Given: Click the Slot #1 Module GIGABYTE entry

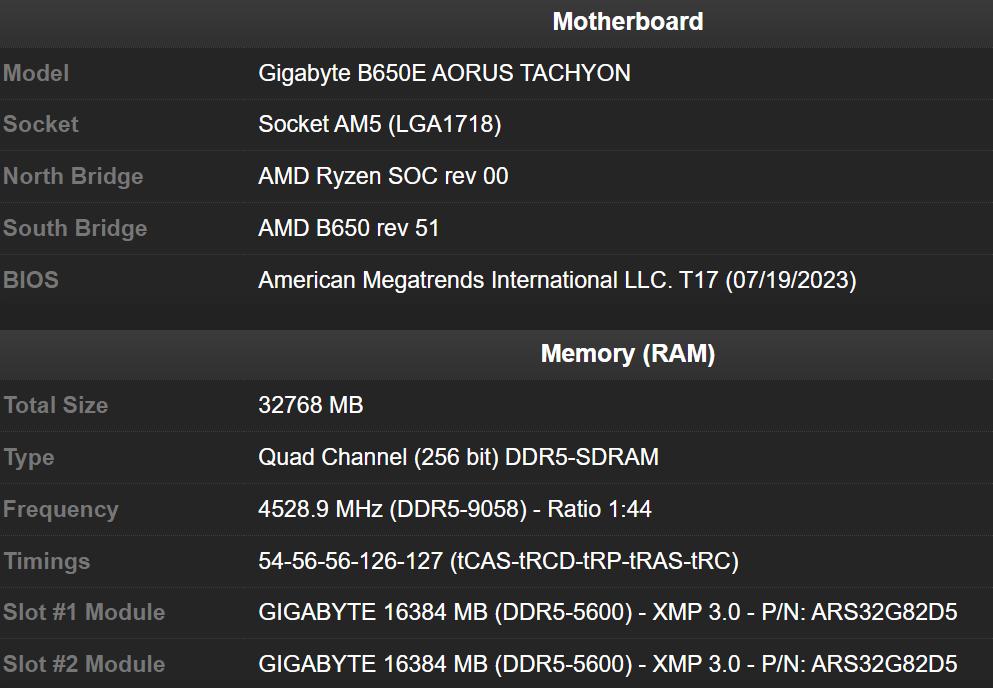Looking at the screenshot, I should click(608, 613).
